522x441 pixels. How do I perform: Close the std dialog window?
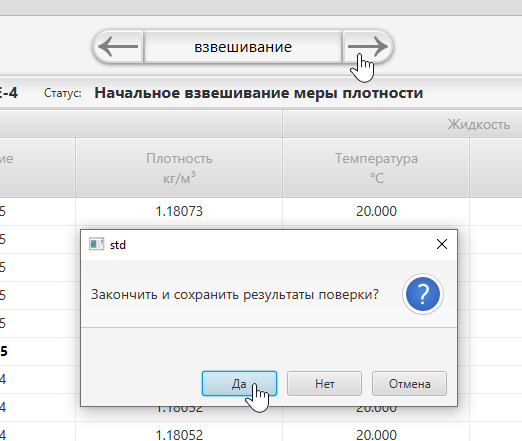(x=442, y=244)
